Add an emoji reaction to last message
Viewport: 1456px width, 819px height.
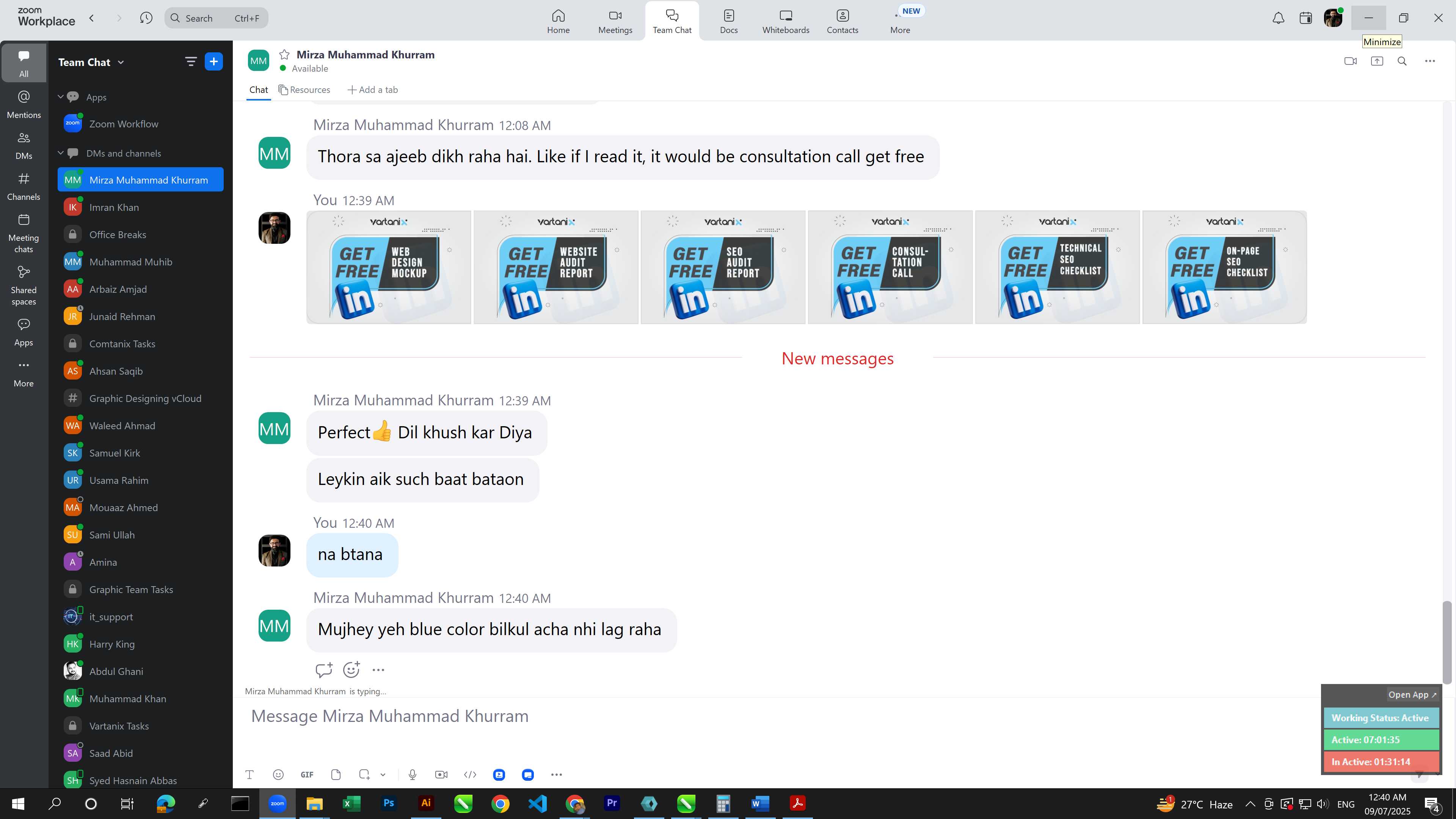[351, 670]
